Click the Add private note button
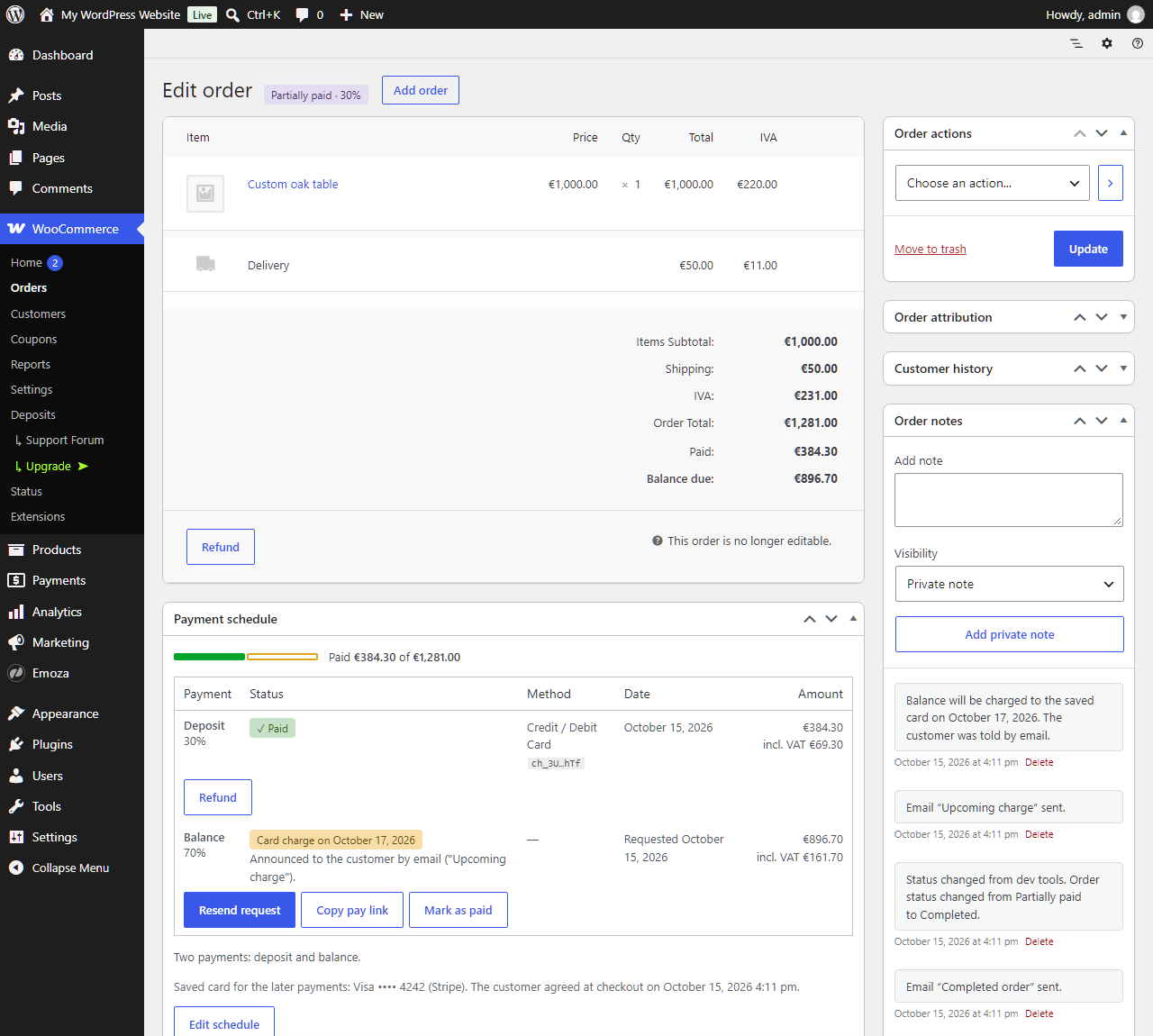Image resolution: width=1153 pixels, height=1036 pixels. [x=1010, y=634]
